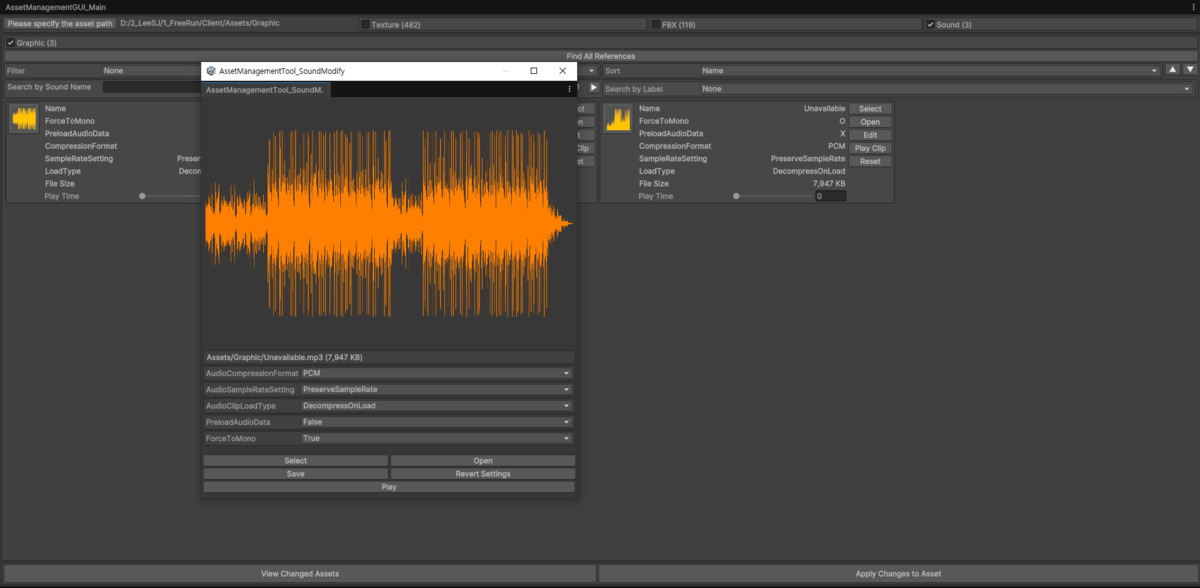Enable the Texture (482) checkbox
This screenshot has height=588, width=1200.
pos(365,24)
